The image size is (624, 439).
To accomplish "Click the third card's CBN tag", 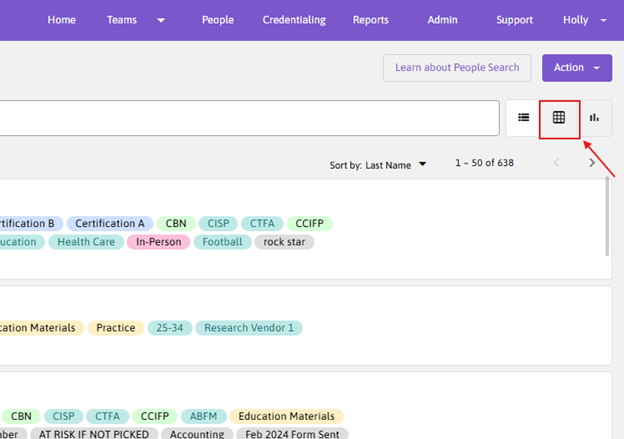I will [21, 416].
